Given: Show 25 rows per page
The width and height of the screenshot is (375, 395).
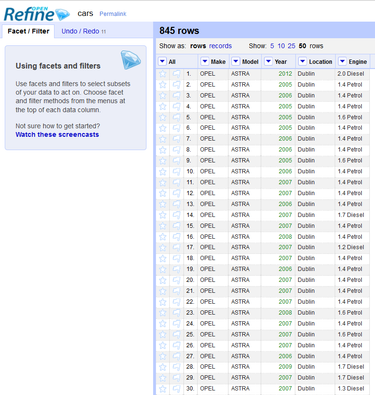Looking at the screenshot, I should click(292, 46).
